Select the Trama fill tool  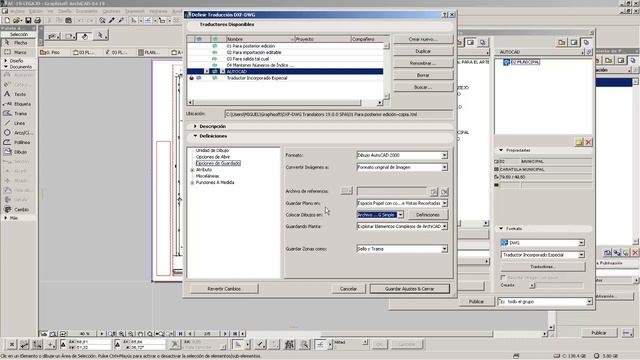pyautogui.click(x=19, y=113)
